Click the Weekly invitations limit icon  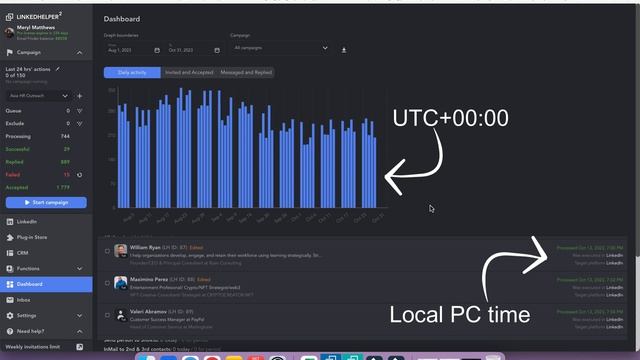pyautogui.click(x=80, y=347)
